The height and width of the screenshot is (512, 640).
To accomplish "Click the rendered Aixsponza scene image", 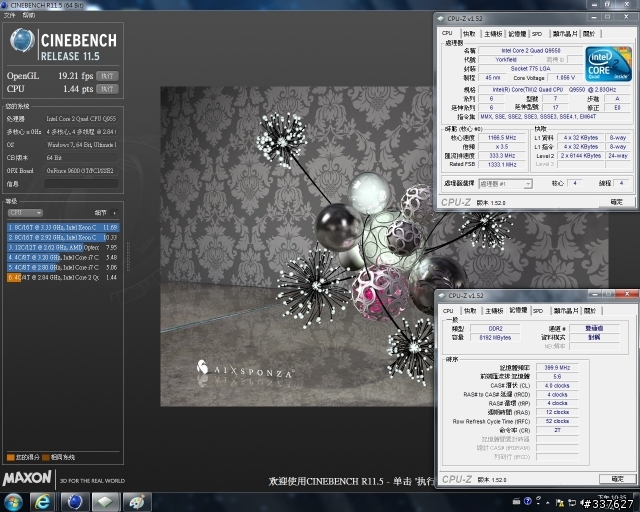I will click(x=297, y=247).
